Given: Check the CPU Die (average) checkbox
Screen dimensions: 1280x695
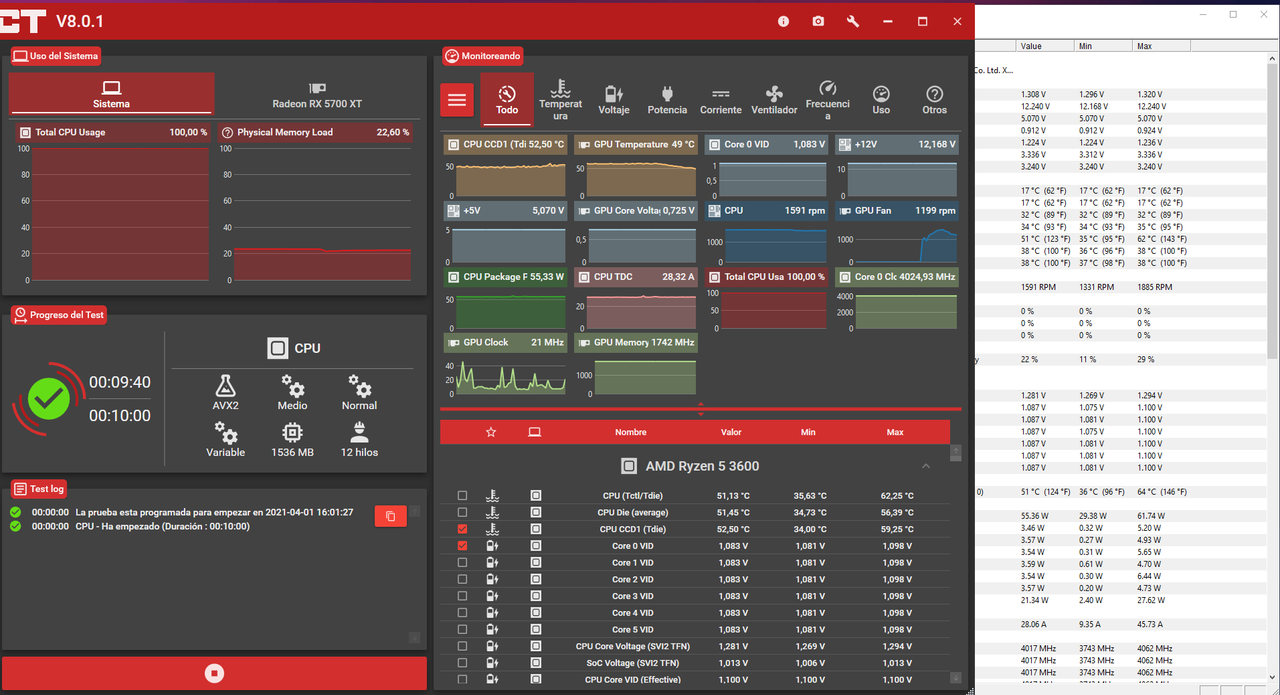Looking at the screenshot, I should 462,512.
